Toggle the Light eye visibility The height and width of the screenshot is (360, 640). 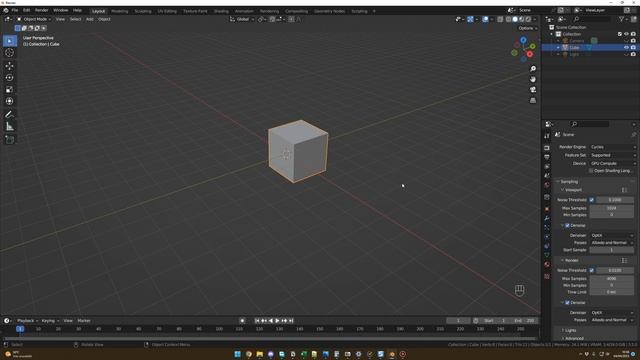click(x=626, y=54)
